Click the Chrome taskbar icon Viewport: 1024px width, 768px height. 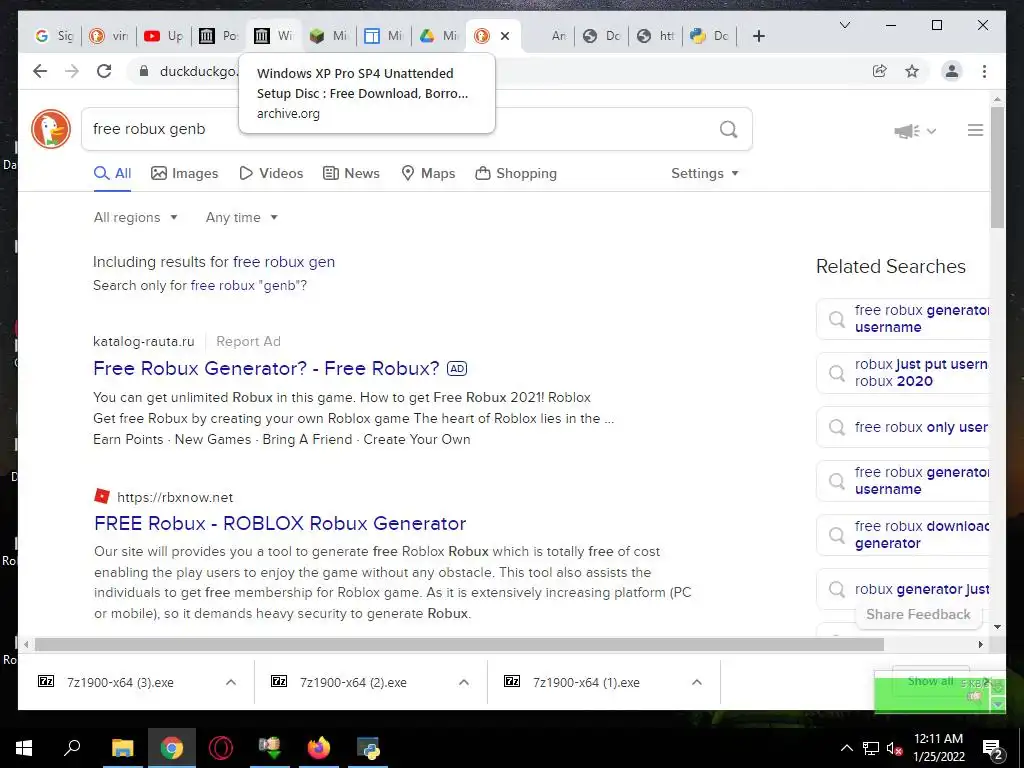point(172,748)
